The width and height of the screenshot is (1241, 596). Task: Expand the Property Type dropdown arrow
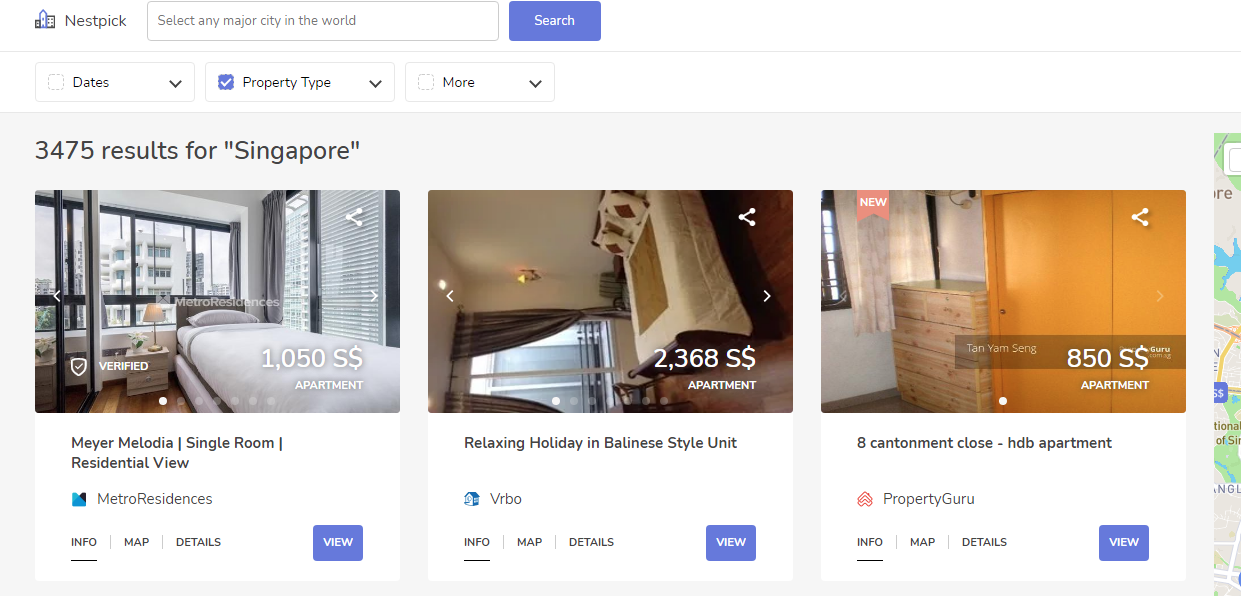376,83
